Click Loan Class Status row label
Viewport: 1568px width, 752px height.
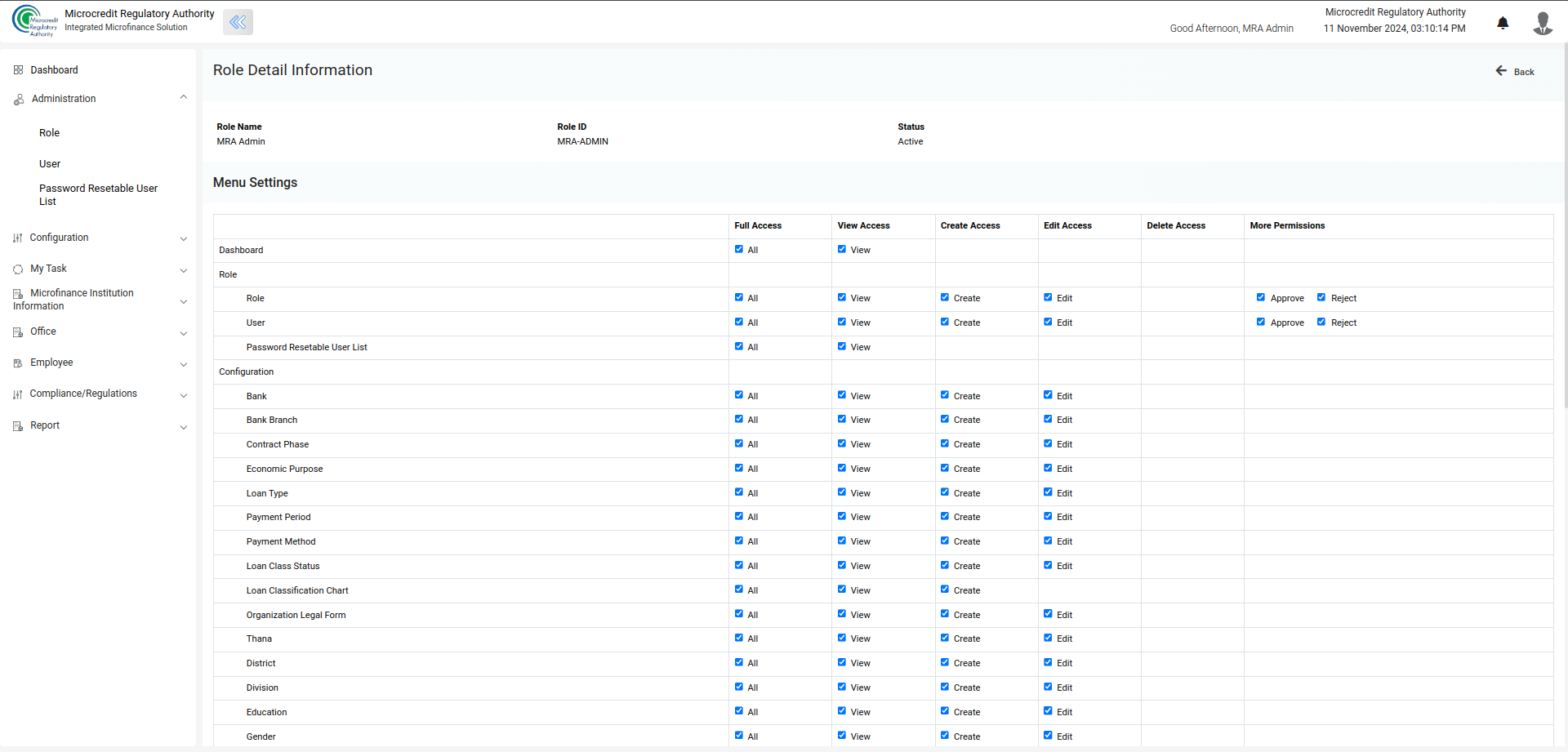pyautogui.click(x=283, y=566)
